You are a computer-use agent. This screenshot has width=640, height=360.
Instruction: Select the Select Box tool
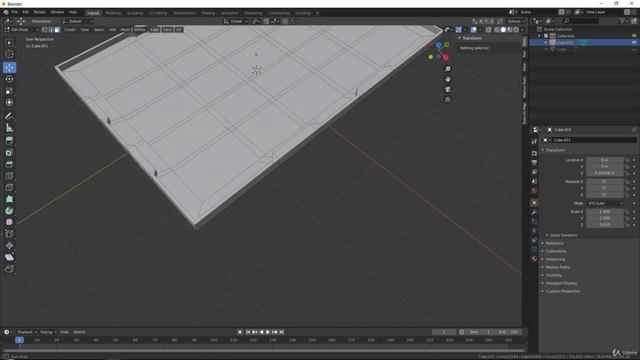(x=9, y=43)
